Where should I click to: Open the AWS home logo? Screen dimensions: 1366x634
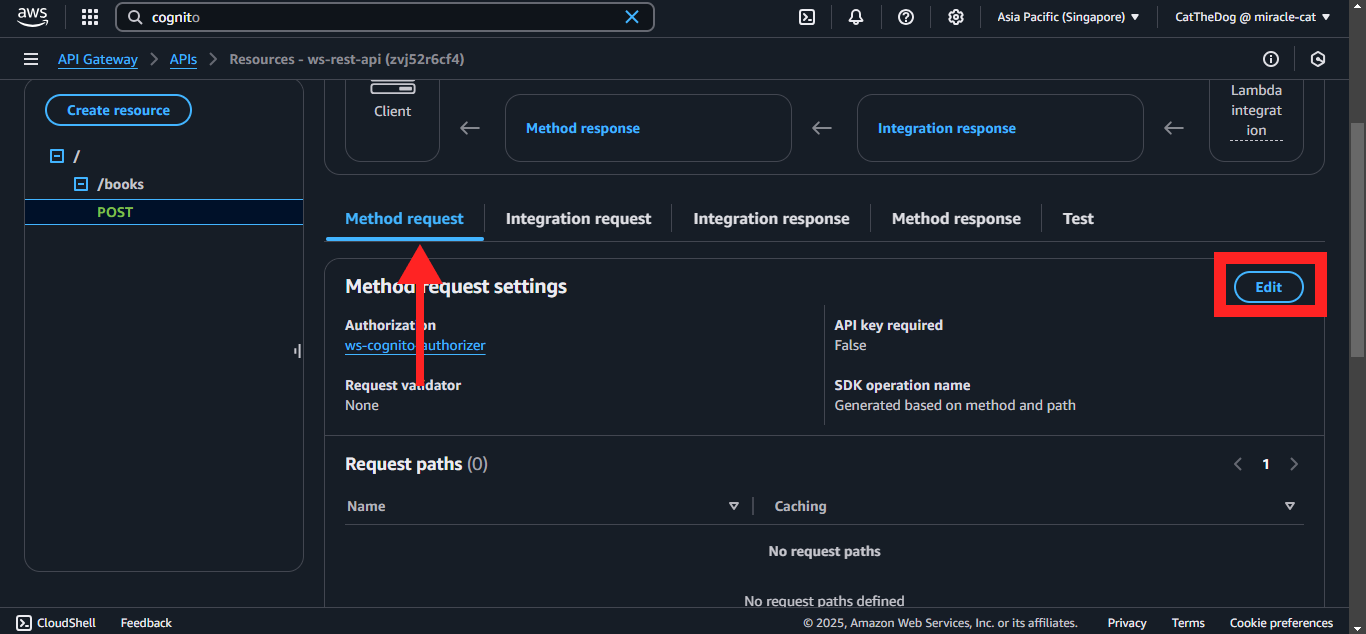tap(33, 16)
